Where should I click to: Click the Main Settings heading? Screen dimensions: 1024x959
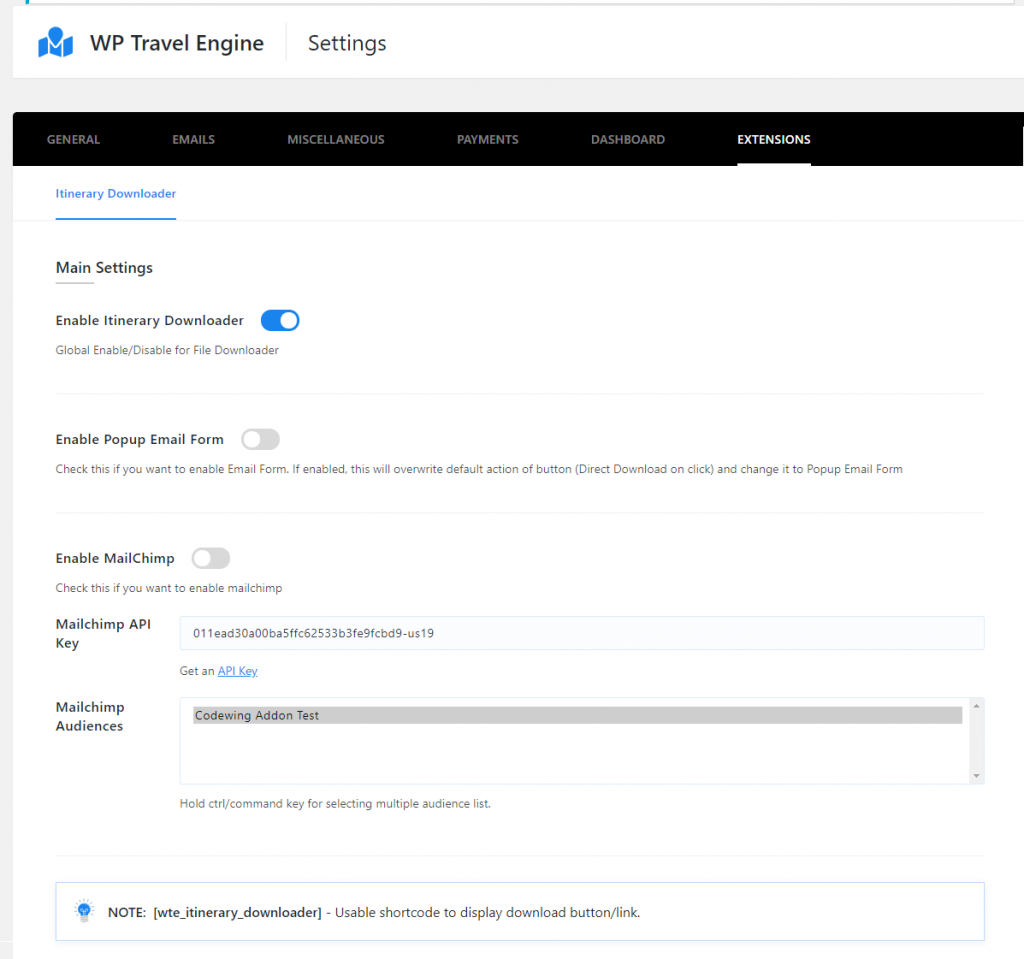103,267
